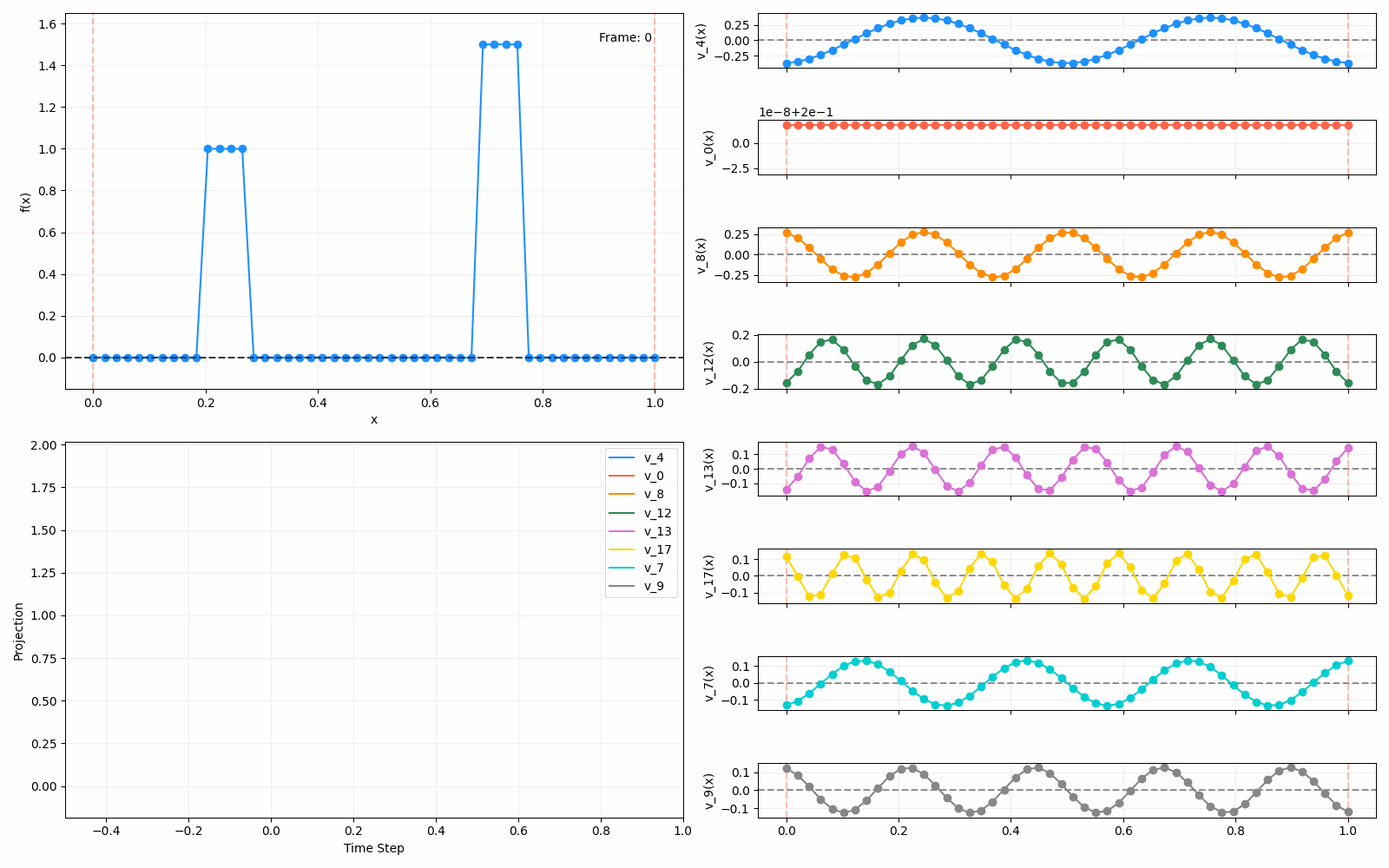
Task: Click the 1e-8+2e-1 offset text
Action: [x=796, y=112]
